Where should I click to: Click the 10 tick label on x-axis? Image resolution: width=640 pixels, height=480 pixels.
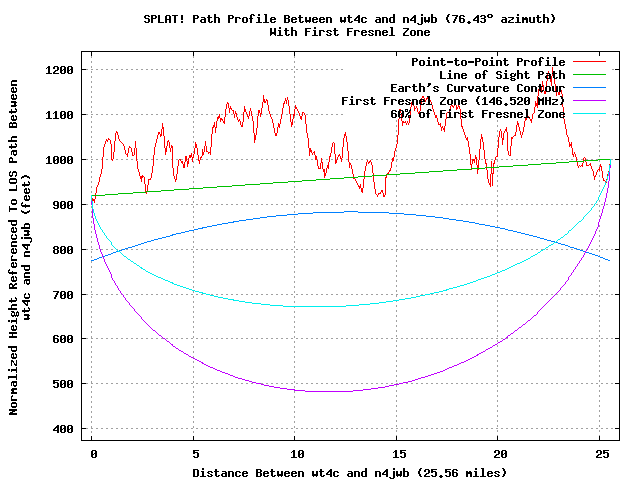(x=295, y=453)
